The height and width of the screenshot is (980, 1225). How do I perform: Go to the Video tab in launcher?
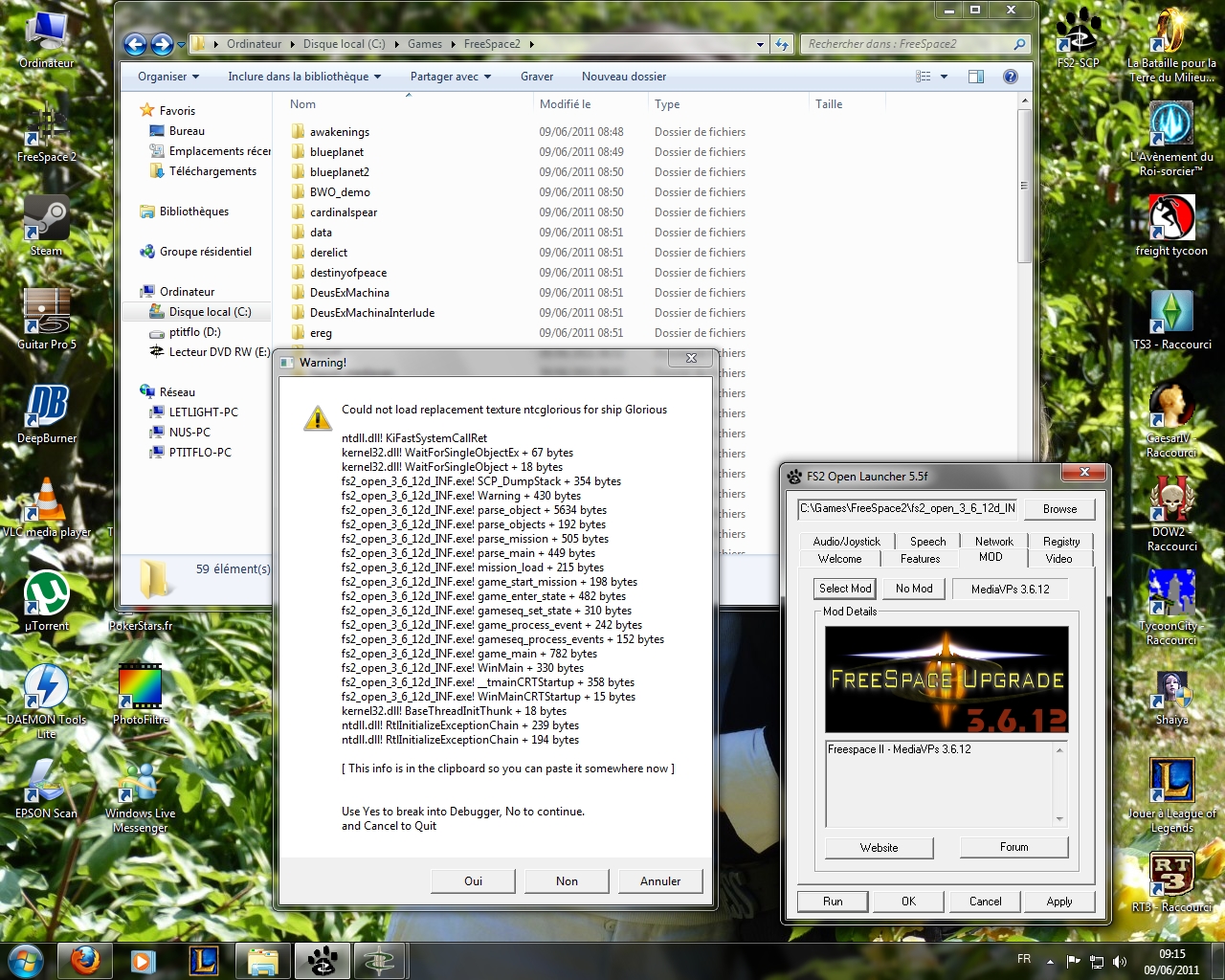pyautogui.click(x=1058, y=559)
